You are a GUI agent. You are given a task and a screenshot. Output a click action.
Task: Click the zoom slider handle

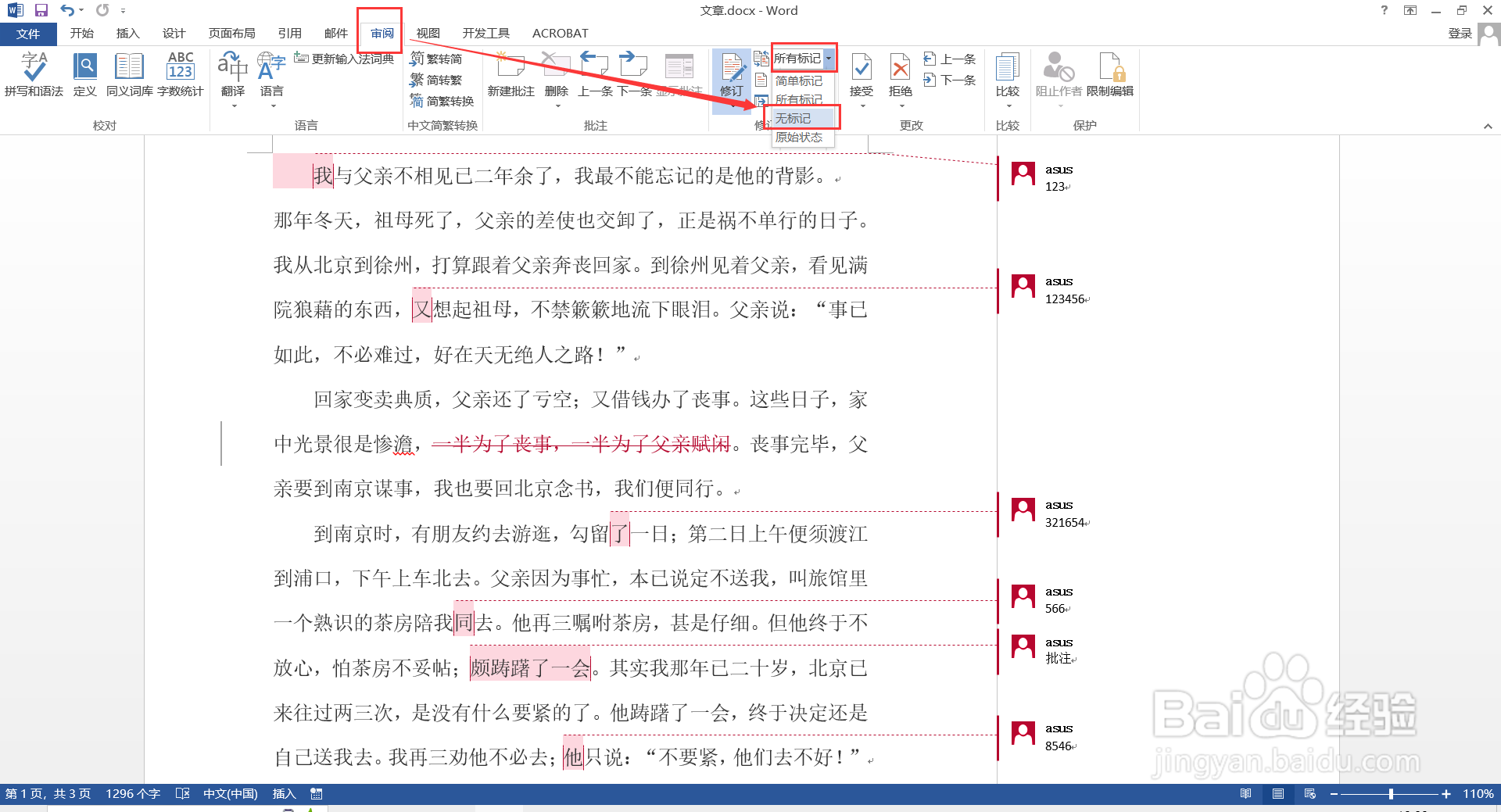point(1391,793)
